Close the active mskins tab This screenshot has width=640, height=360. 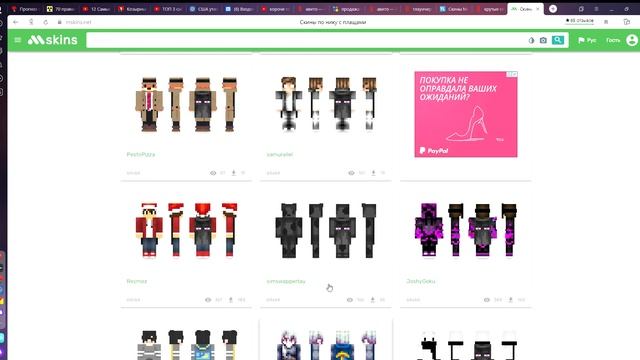click(538, 9)
